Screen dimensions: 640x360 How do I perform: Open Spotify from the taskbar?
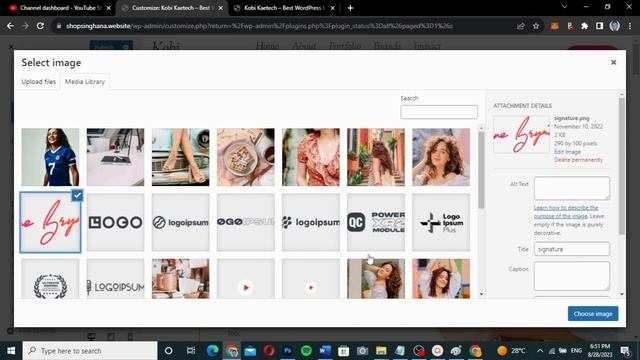(306, 351)
